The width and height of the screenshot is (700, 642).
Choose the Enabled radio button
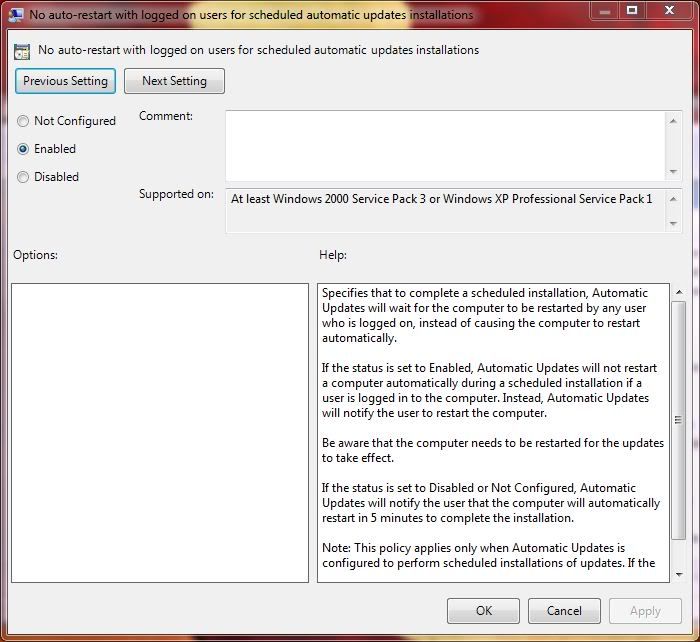tap(23, 149)
